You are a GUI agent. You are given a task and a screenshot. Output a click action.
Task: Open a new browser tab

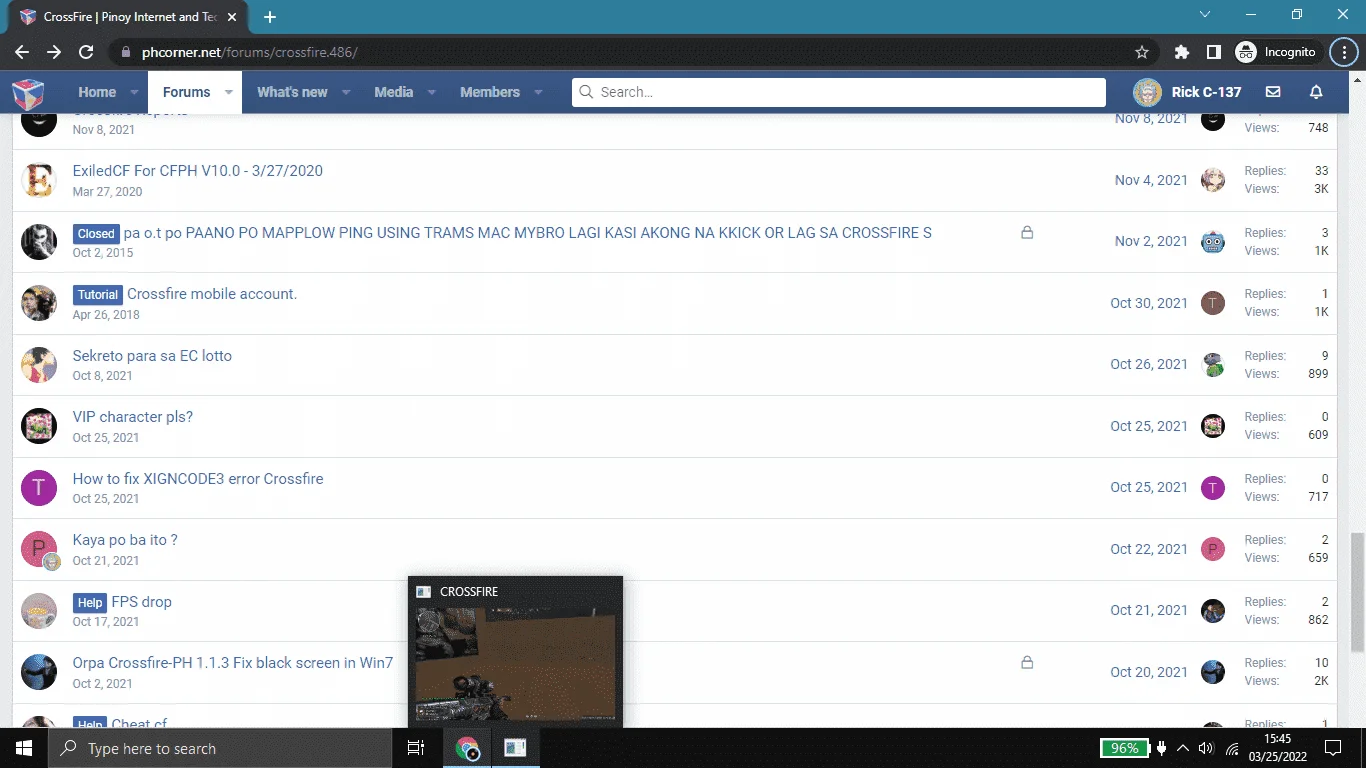point(270,17)
